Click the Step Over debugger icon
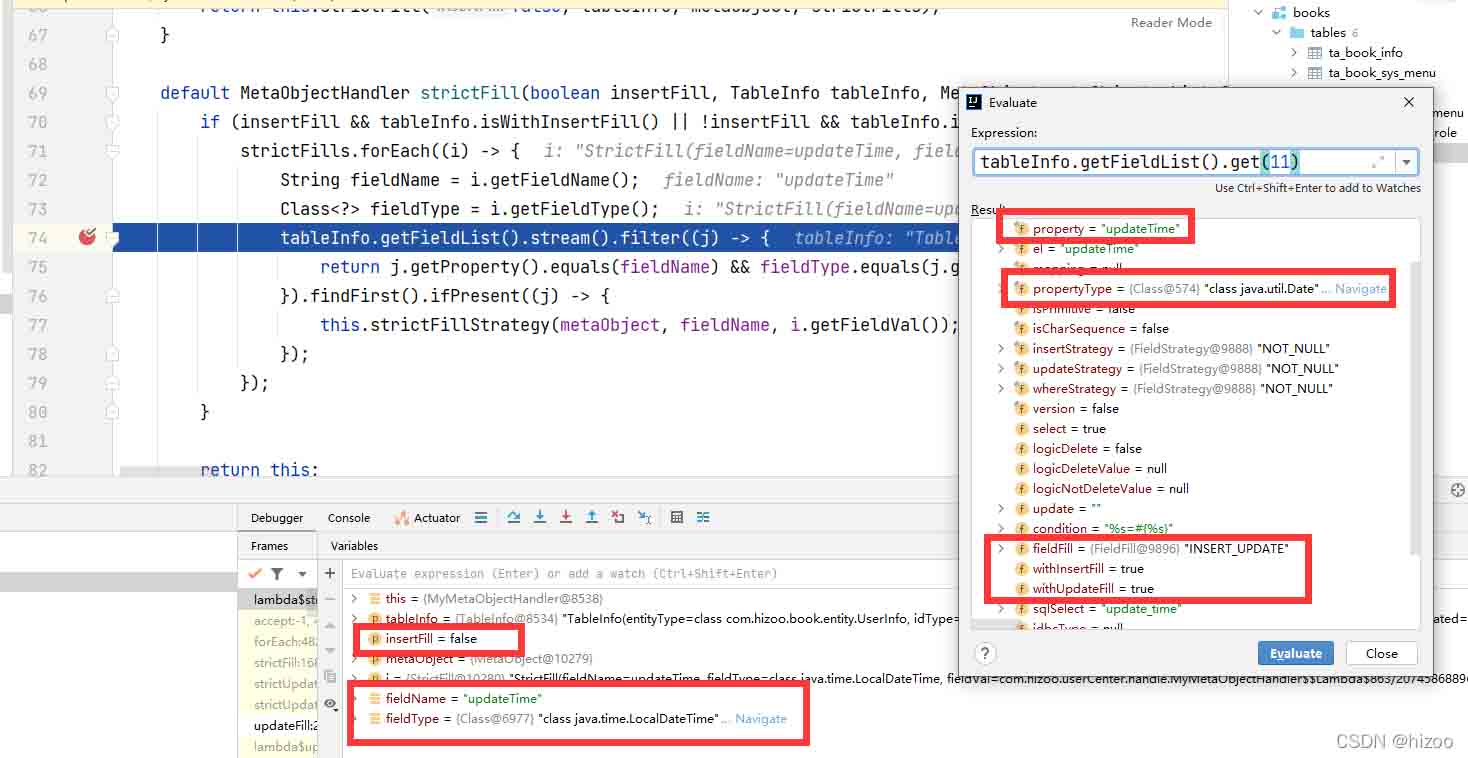 514,517
